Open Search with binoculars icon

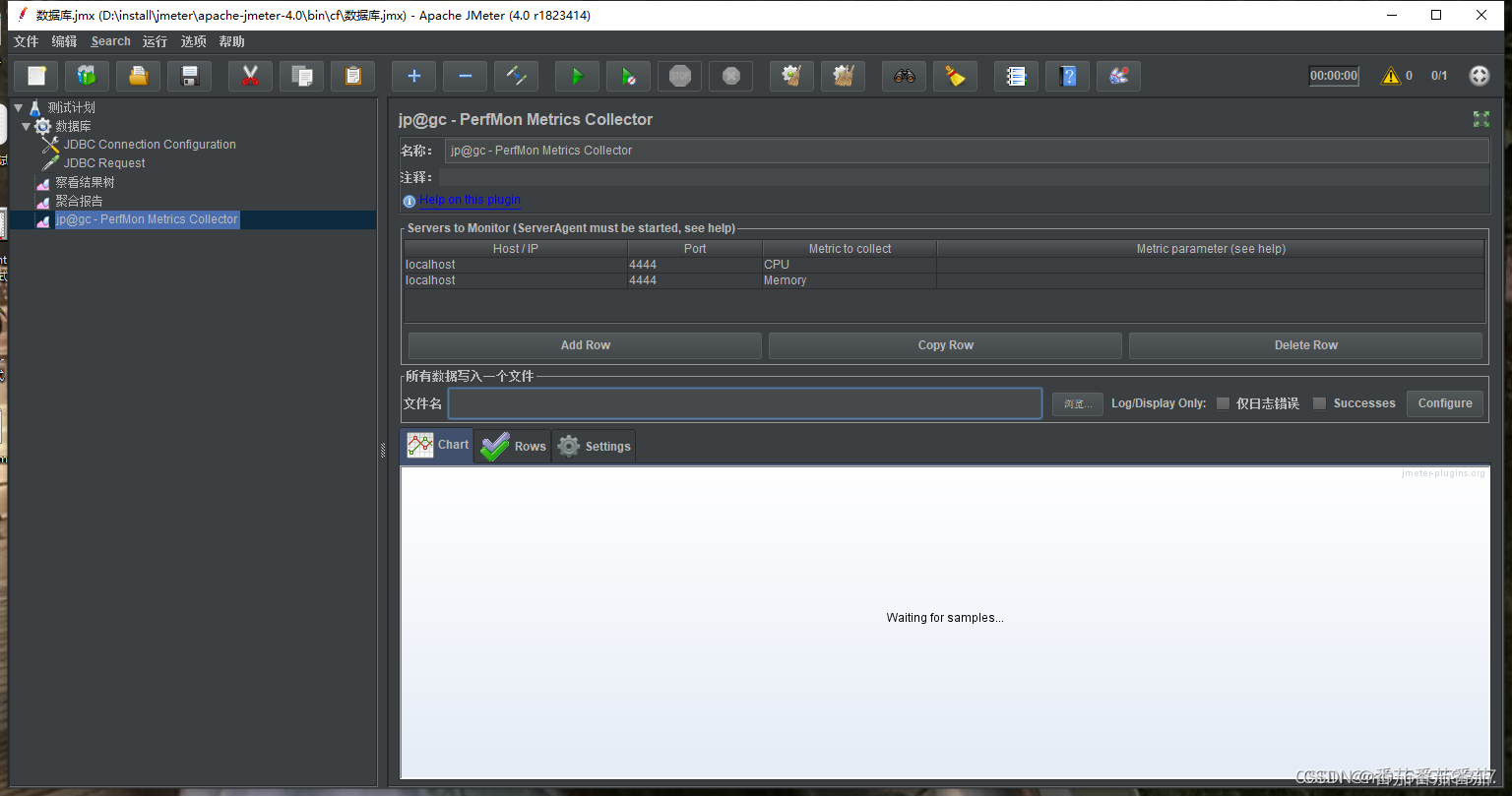(x=905, y=76)
